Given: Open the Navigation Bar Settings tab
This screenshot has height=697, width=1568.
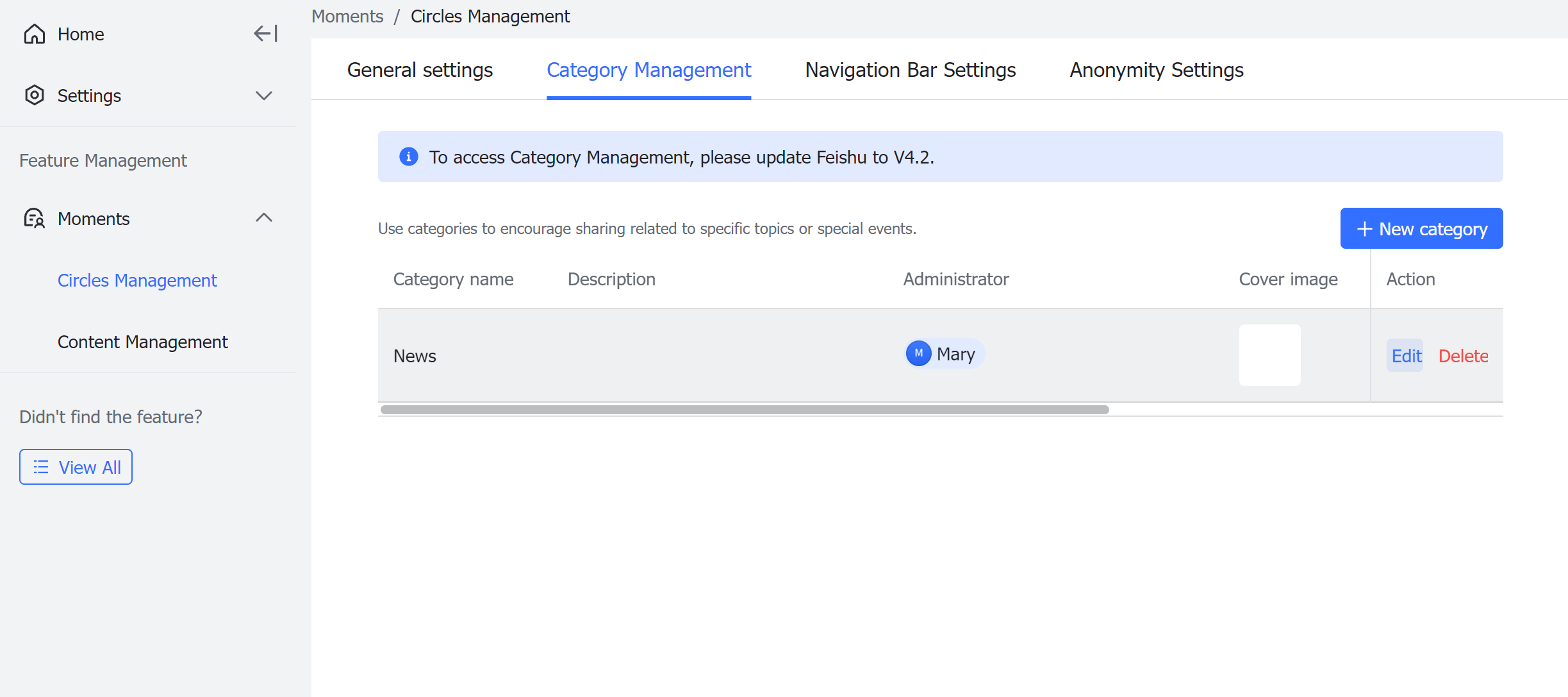Looking at the screenshot, I should point(910,70).
